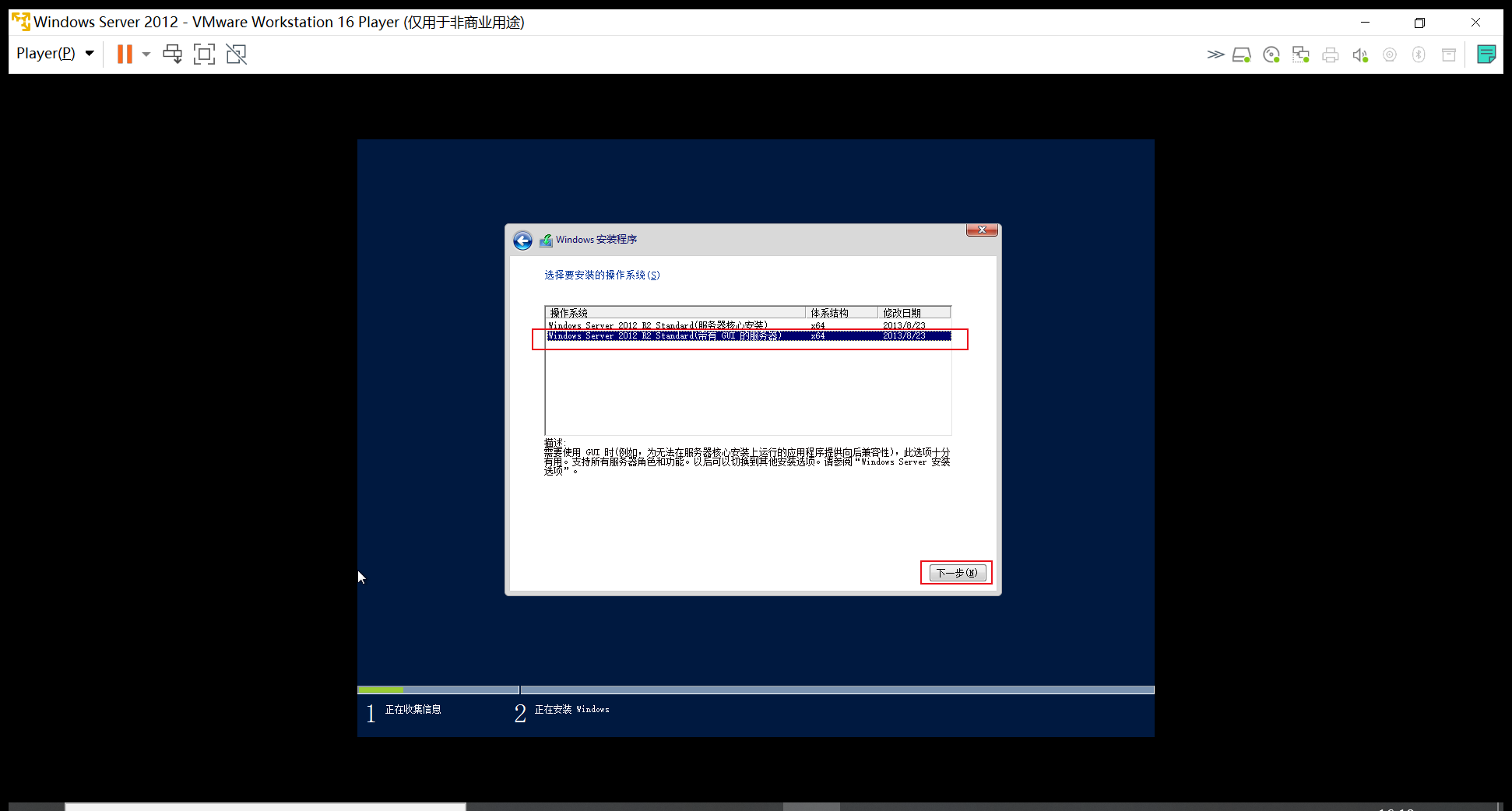Toggle the sidebar notes panel
The height and width of the screenshot is (811, 1512).
tap(1486, 54)
